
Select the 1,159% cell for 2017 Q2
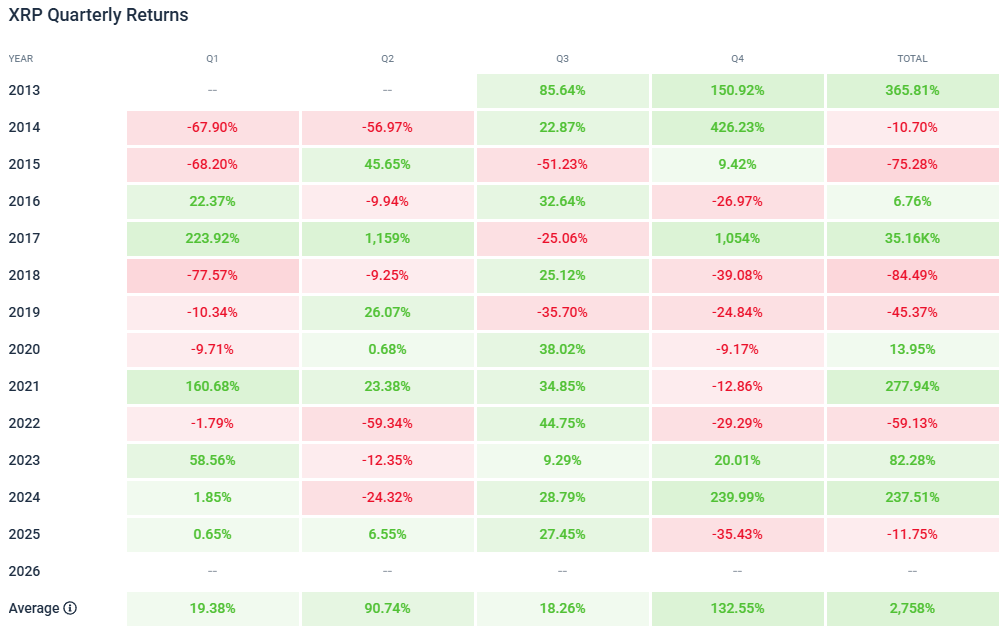point(387,238)
